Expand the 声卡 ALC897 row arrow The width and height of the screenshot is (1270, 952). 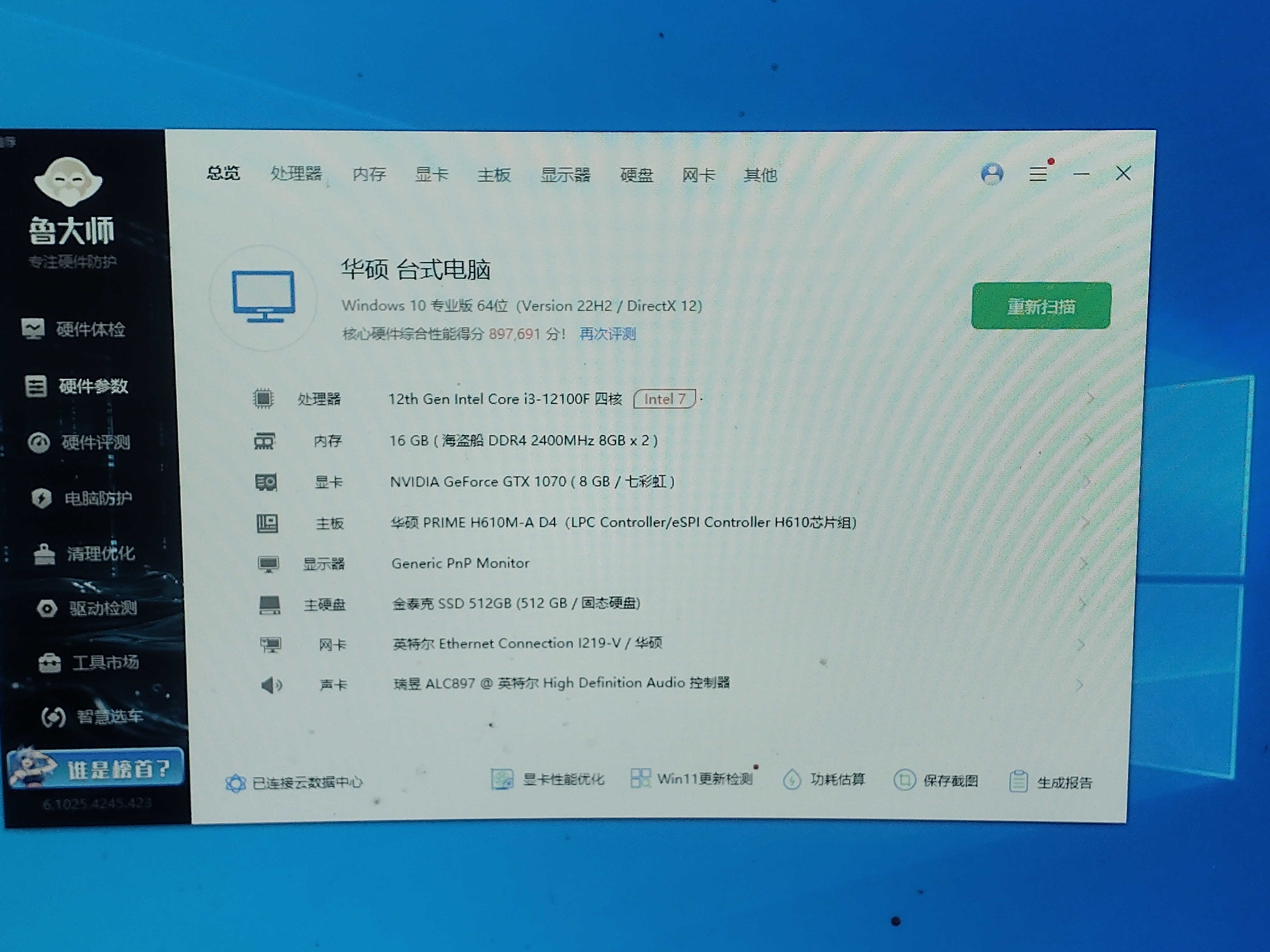(1080, 684)
